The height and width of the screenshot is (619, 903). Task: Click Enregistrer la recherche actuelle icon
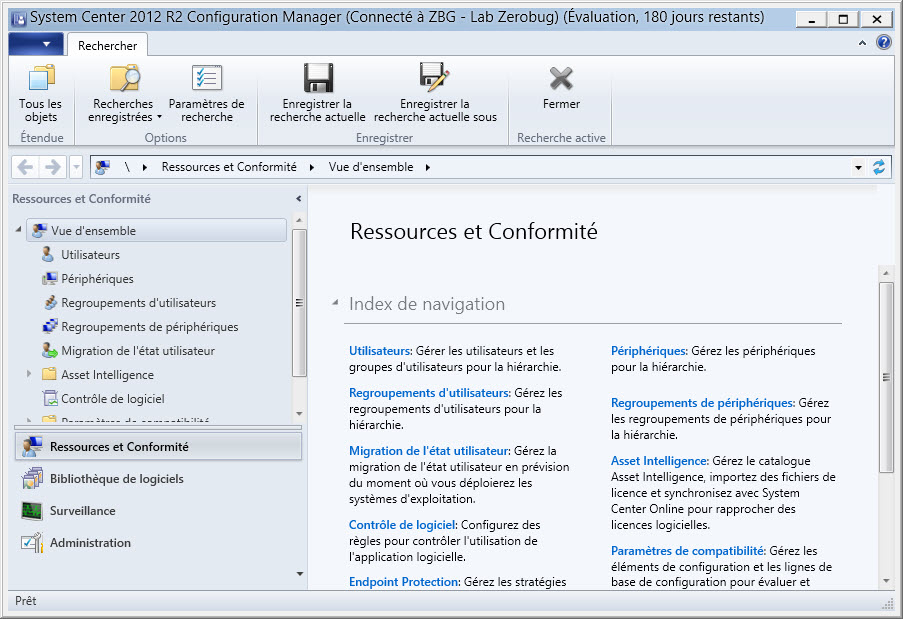tap(318, 80)
